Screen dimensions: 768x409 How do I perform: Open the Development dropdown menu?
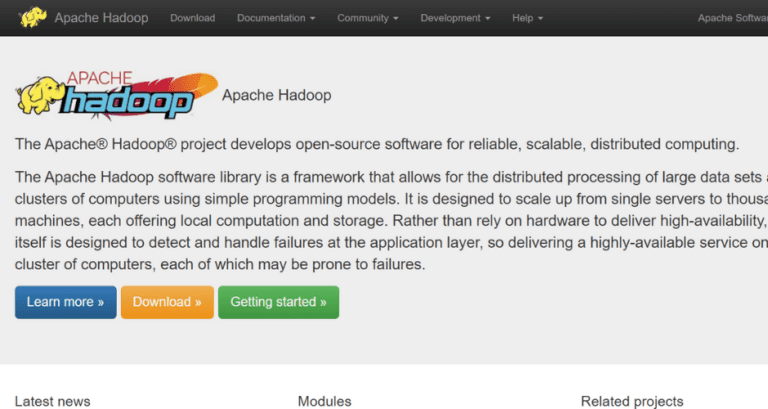(x=455, y=18)
